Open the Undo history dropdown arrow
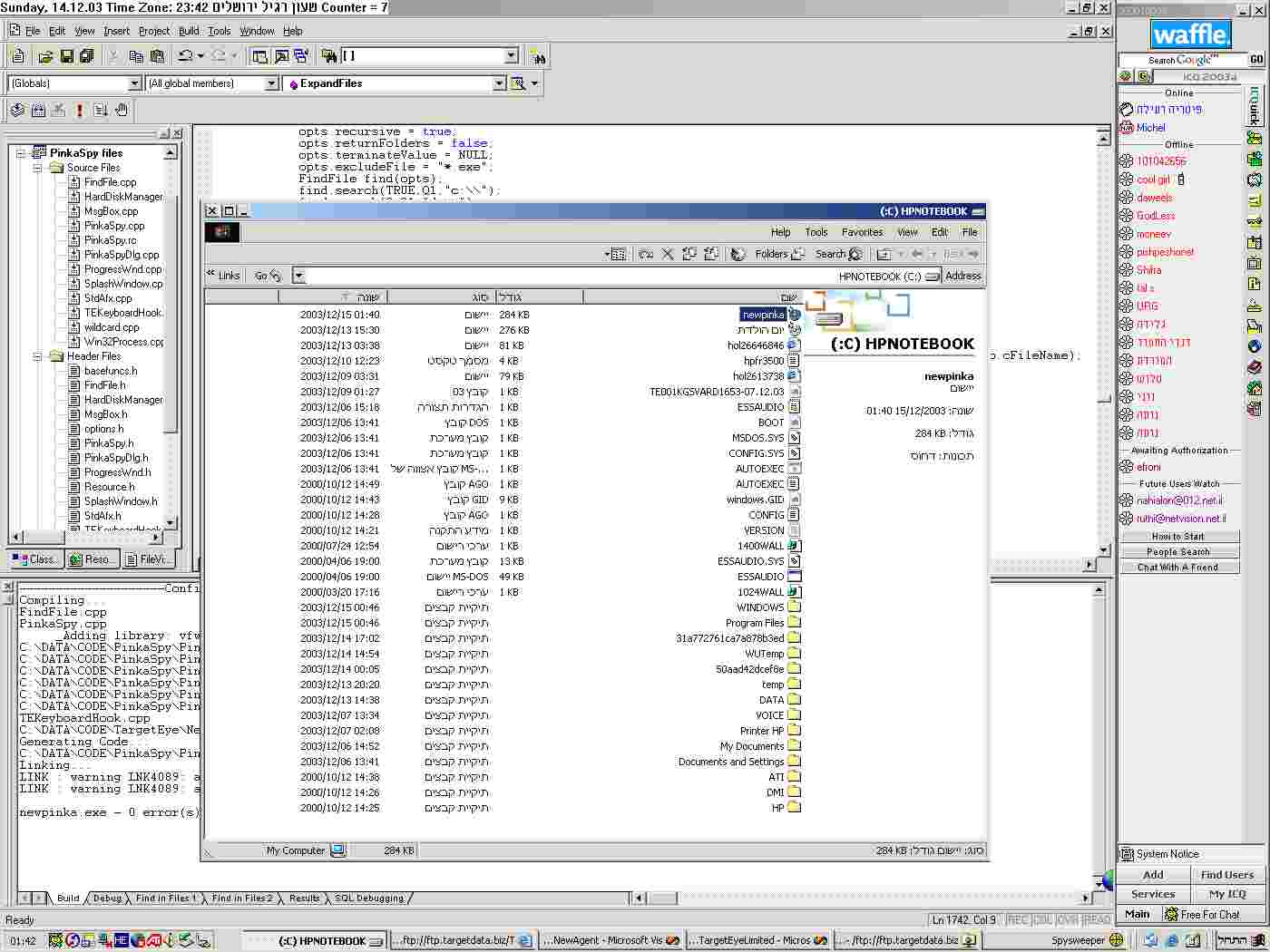Screen dimensions: 1270x952 pos(200,56)
